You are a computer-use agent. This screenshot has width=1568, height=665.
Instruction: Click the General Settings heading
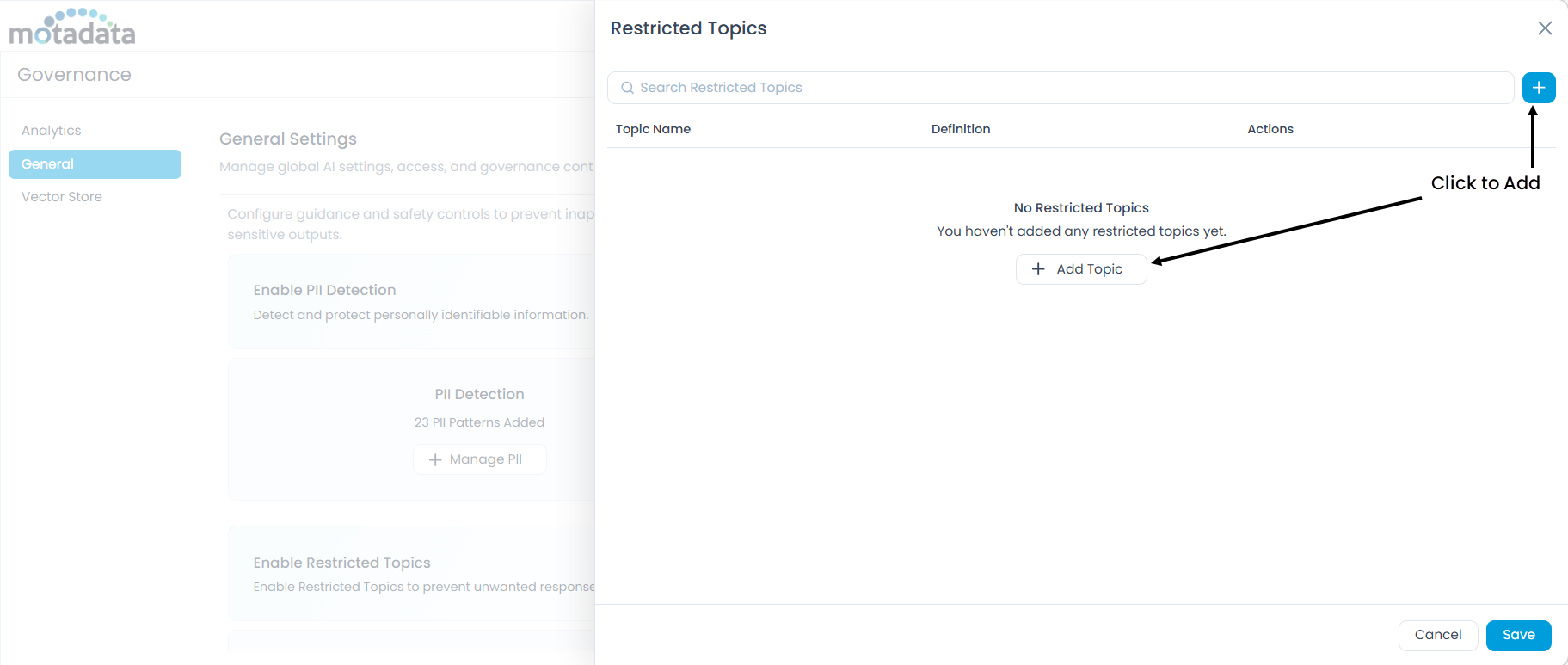click(x=287, y=139)
